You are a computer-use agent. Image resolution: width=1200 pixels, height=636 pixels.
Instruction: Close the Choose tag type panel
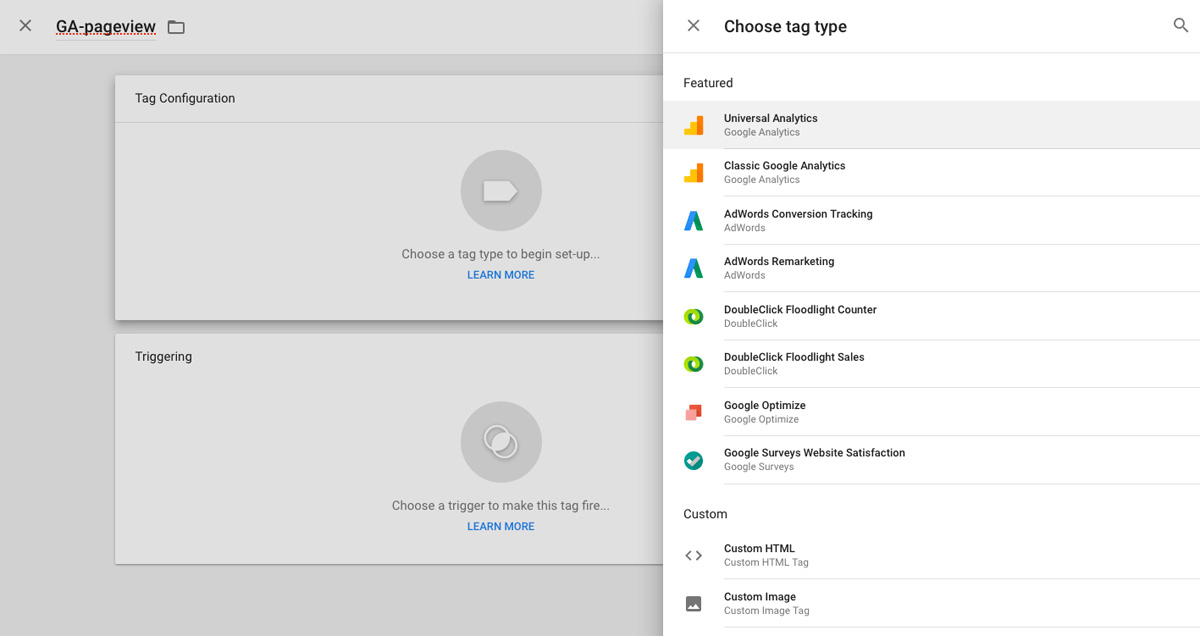point(693,26)
